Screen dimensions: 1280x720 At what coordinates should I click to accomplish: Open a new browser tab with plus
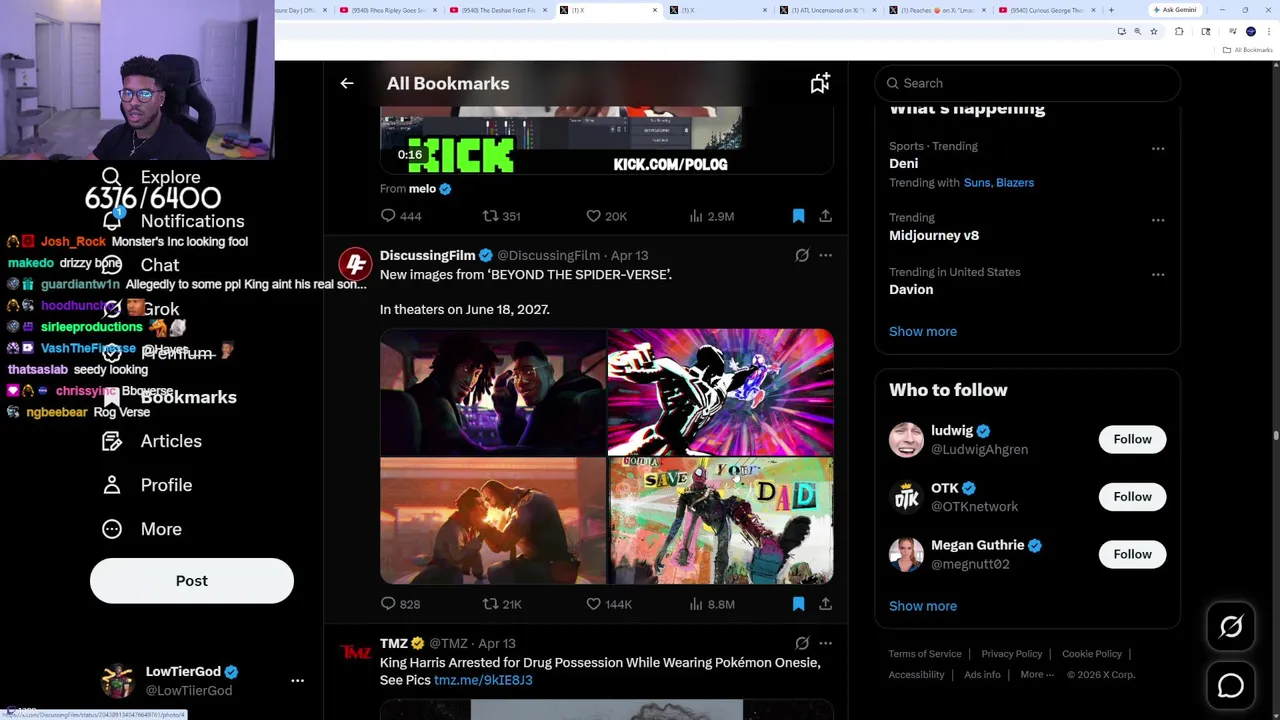coord(1111,10)
